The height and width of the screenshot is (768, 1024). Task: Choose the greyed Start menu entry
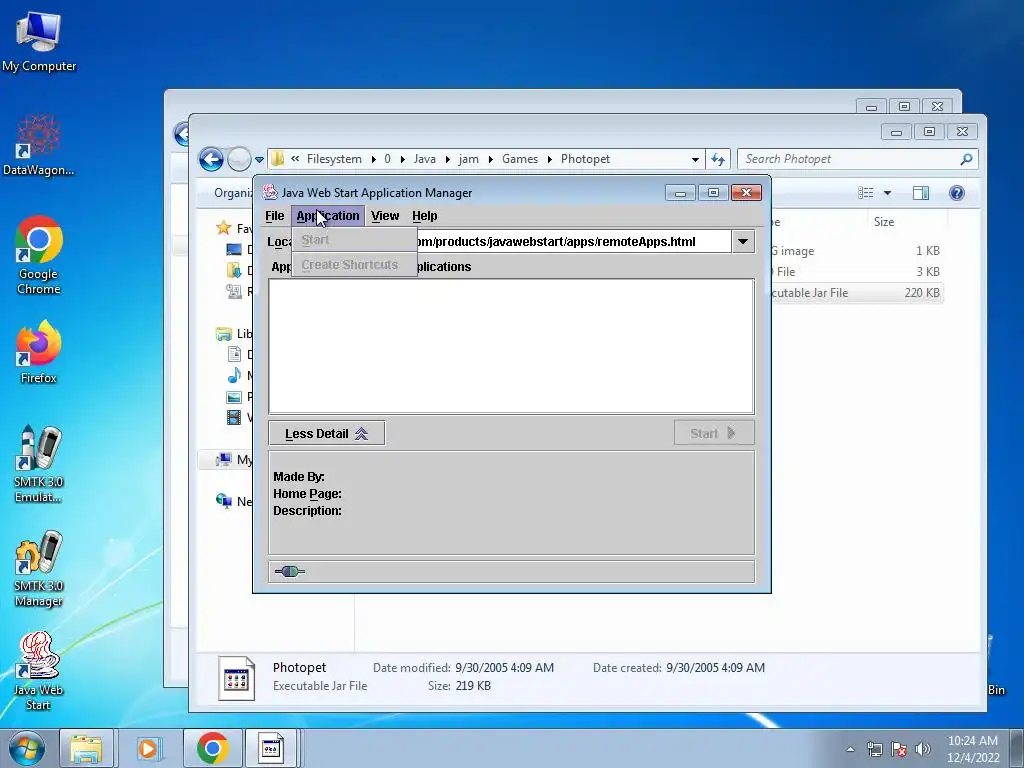coord(354,240)
